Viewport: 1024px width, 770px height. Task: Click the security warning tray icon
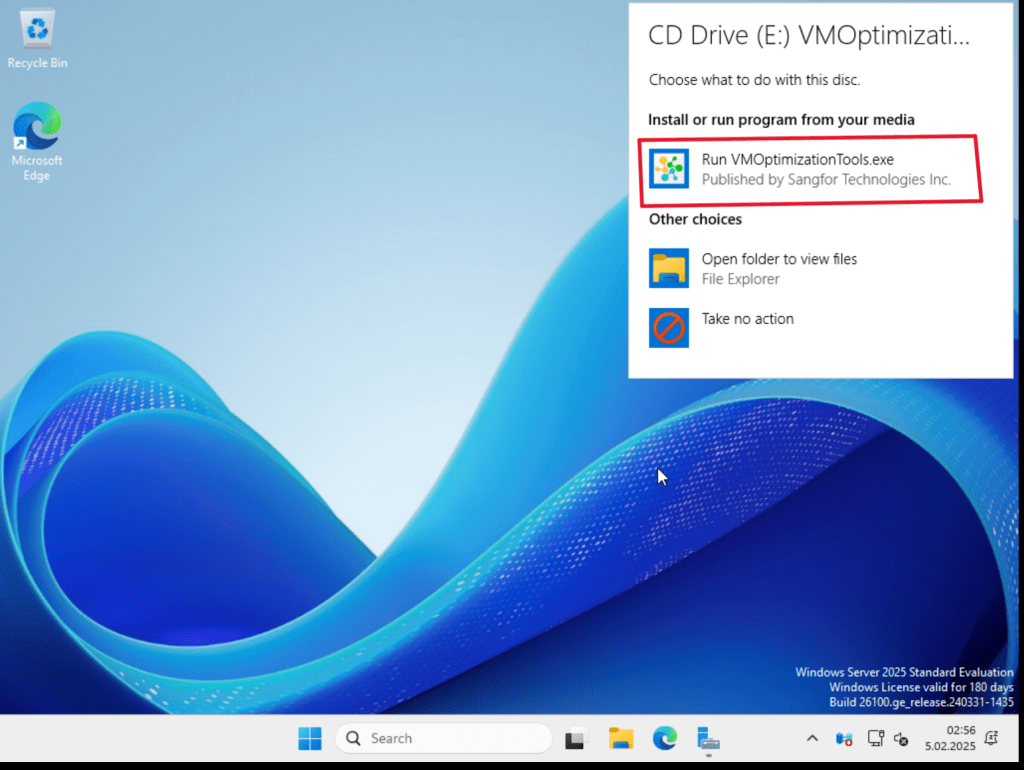click(x=845, y=739)
